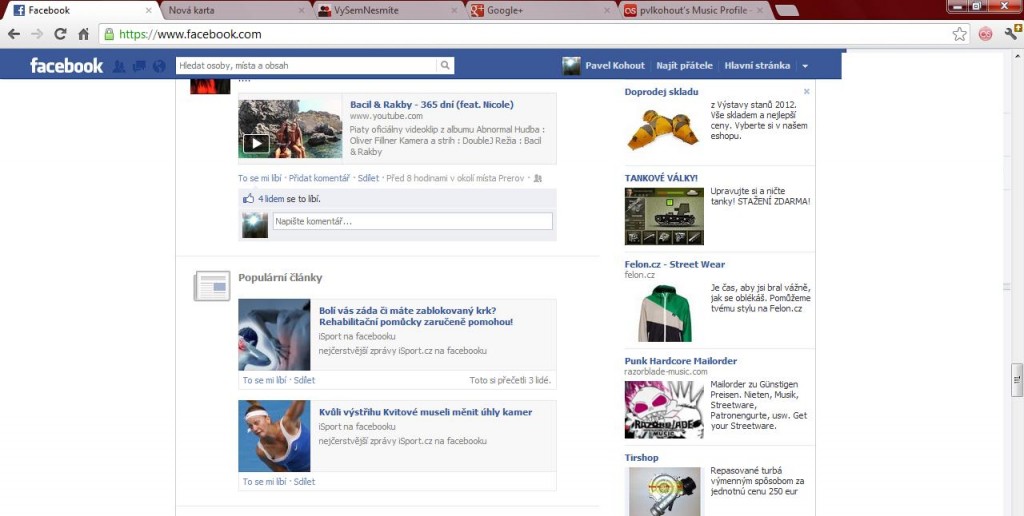Click the tank game ad image

coord(664,216)
